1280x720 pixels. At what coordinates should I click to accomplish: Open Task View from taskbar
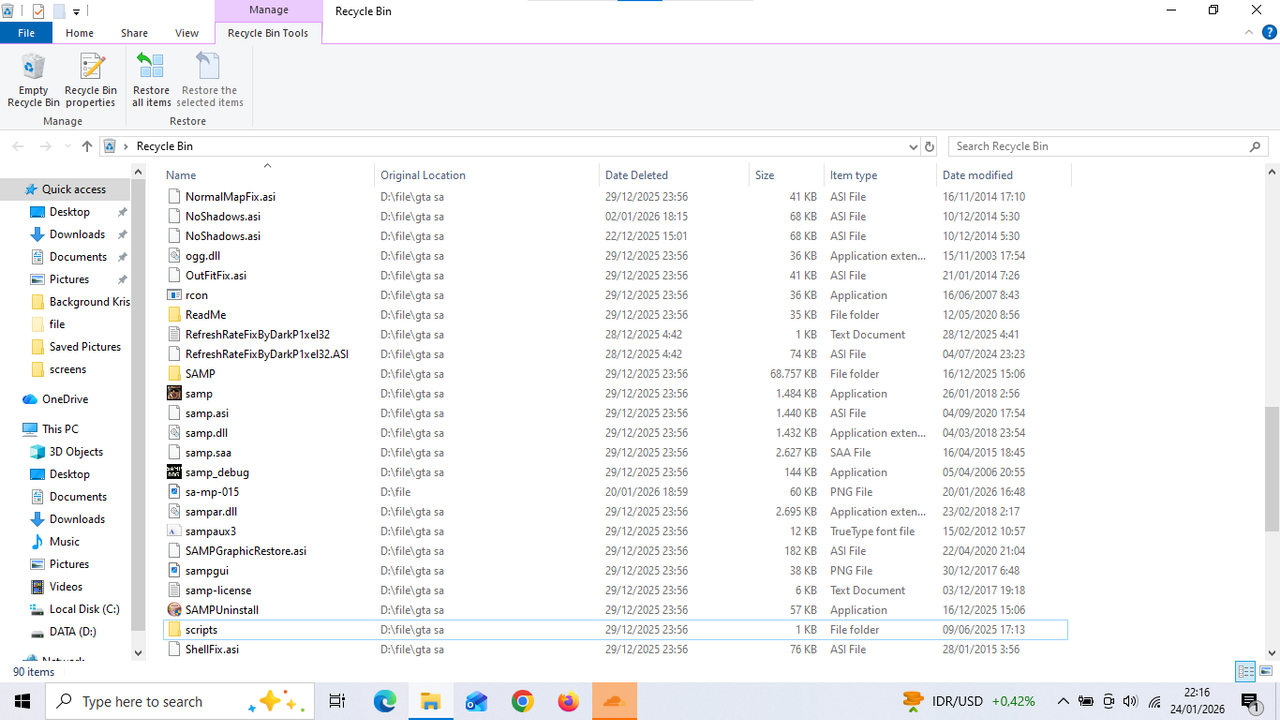[x=337, y=701]
